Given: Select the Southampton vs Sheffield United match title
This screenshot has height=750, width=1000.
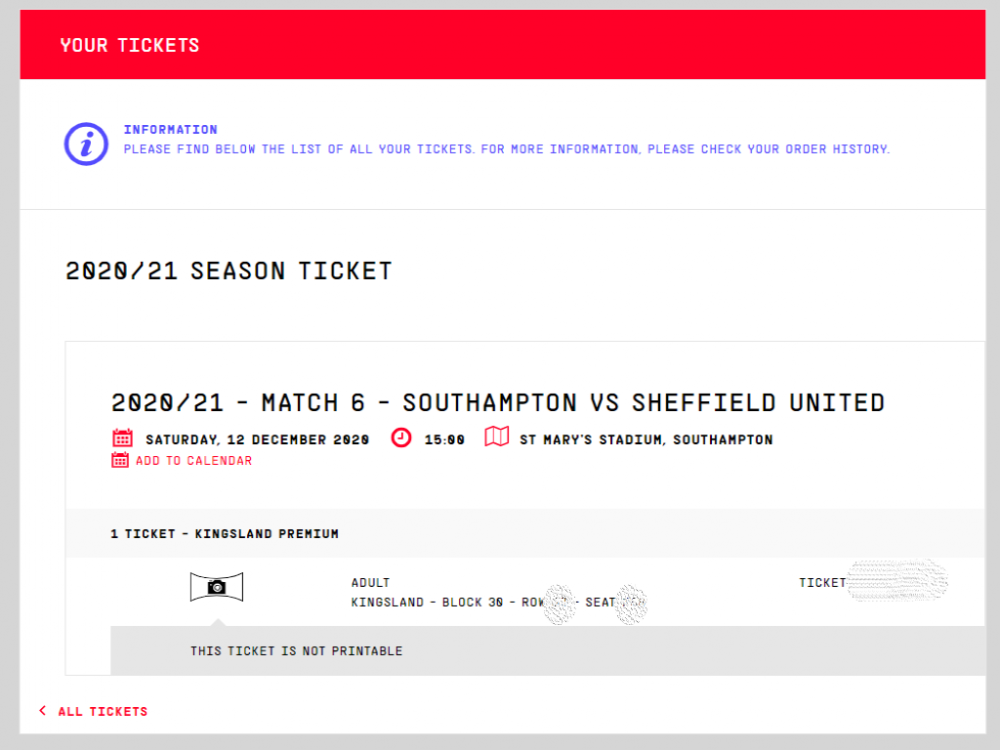Looking at the screenshot, I should point(498,403).
